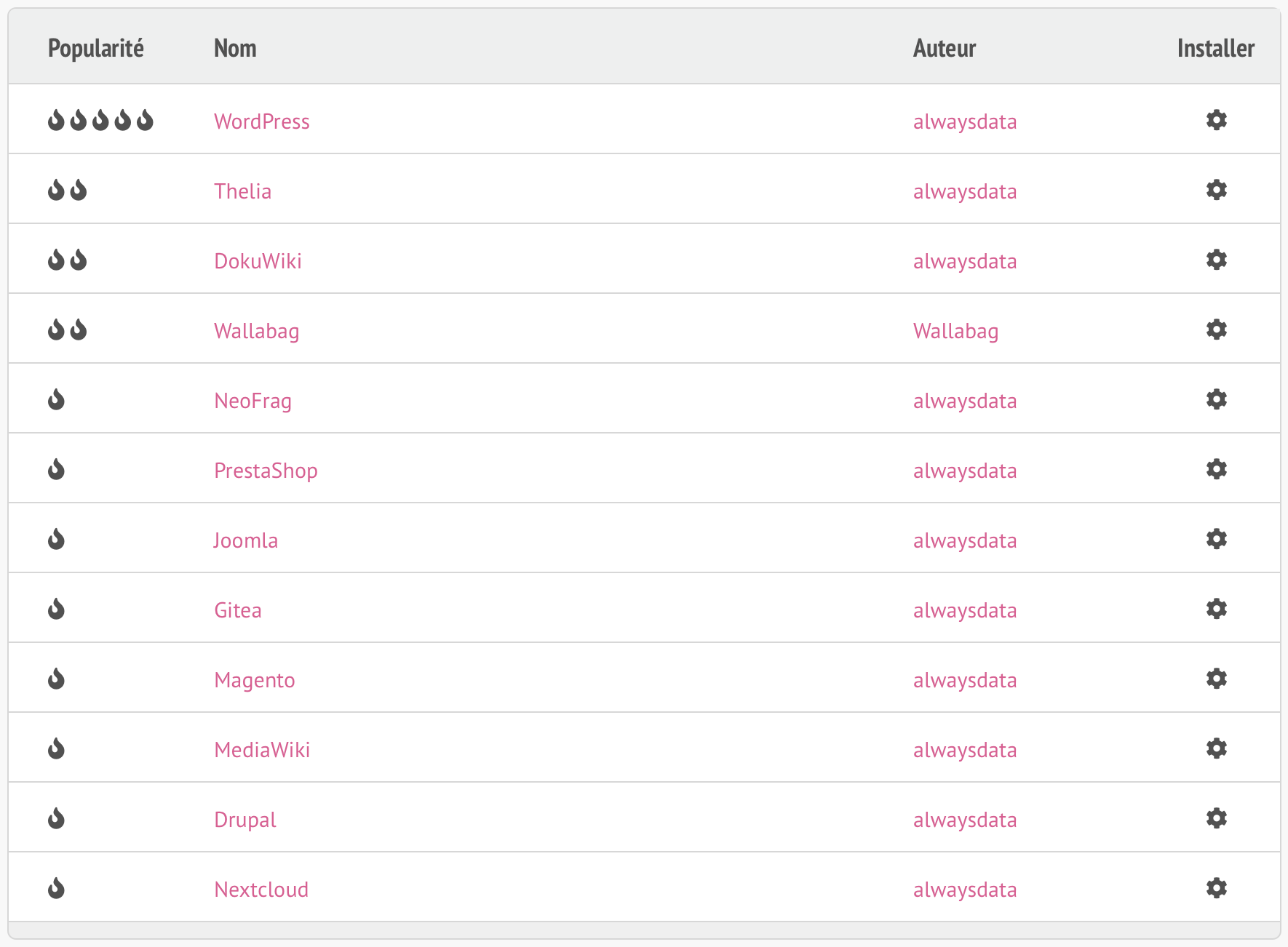Open the DokuWiki application link

[x=258, y=261]
